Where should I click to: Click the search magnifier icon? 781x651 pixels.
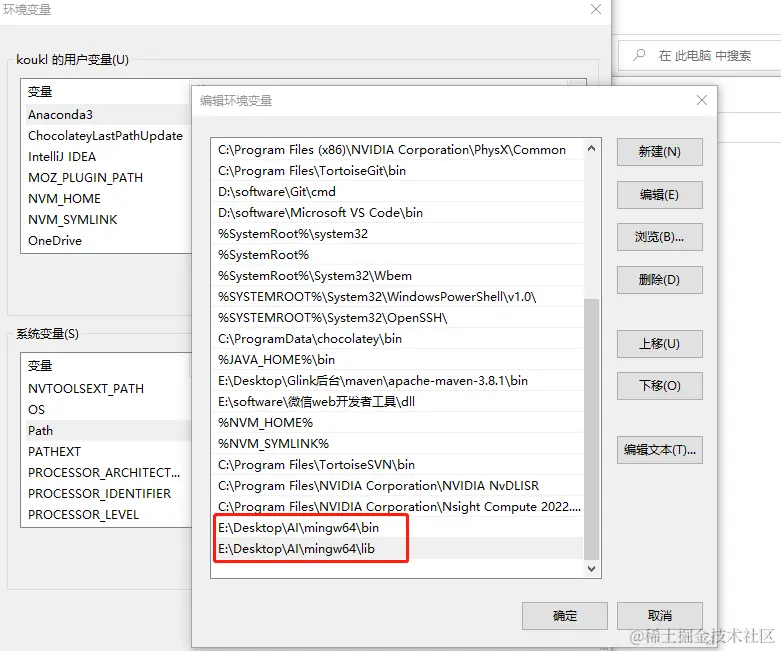(x=639, y=55)
